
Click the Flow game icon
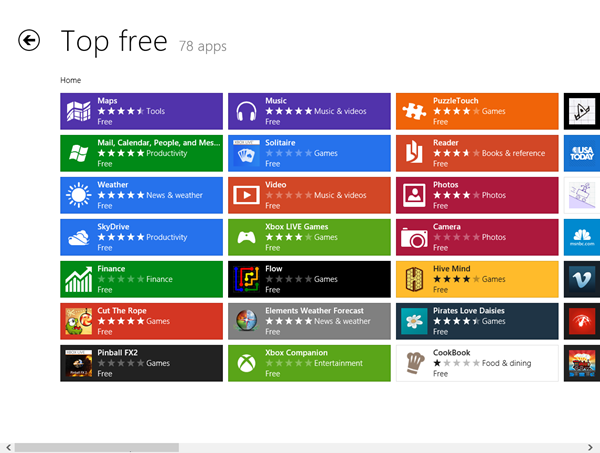click(246, 279)
